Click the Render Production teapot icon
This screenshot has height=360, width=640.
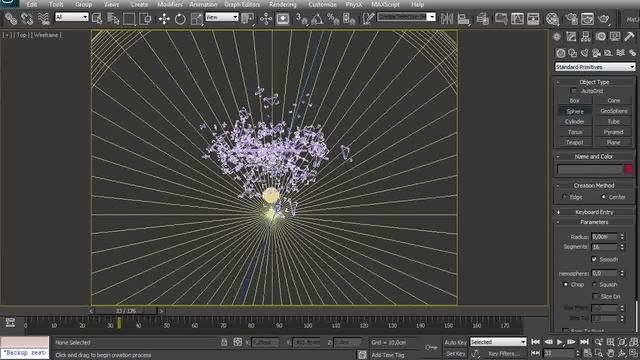point(604,19)
